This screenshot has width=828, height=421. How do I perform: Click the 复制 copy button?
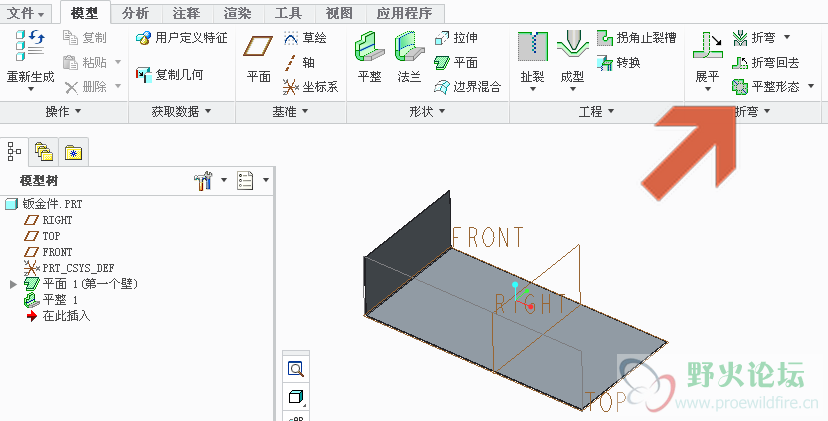[84, 38]
